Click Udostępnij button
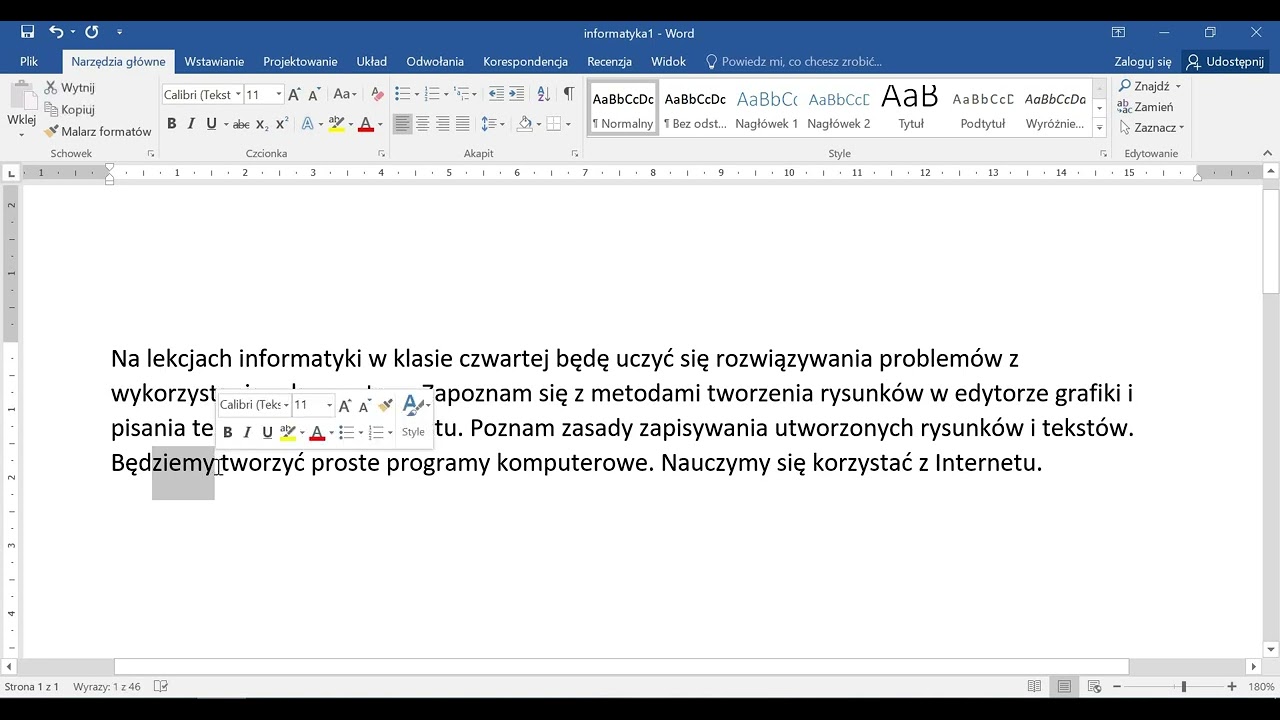Image resolution: width=1280 pixels, height=720 pixels. (1225, 62)
